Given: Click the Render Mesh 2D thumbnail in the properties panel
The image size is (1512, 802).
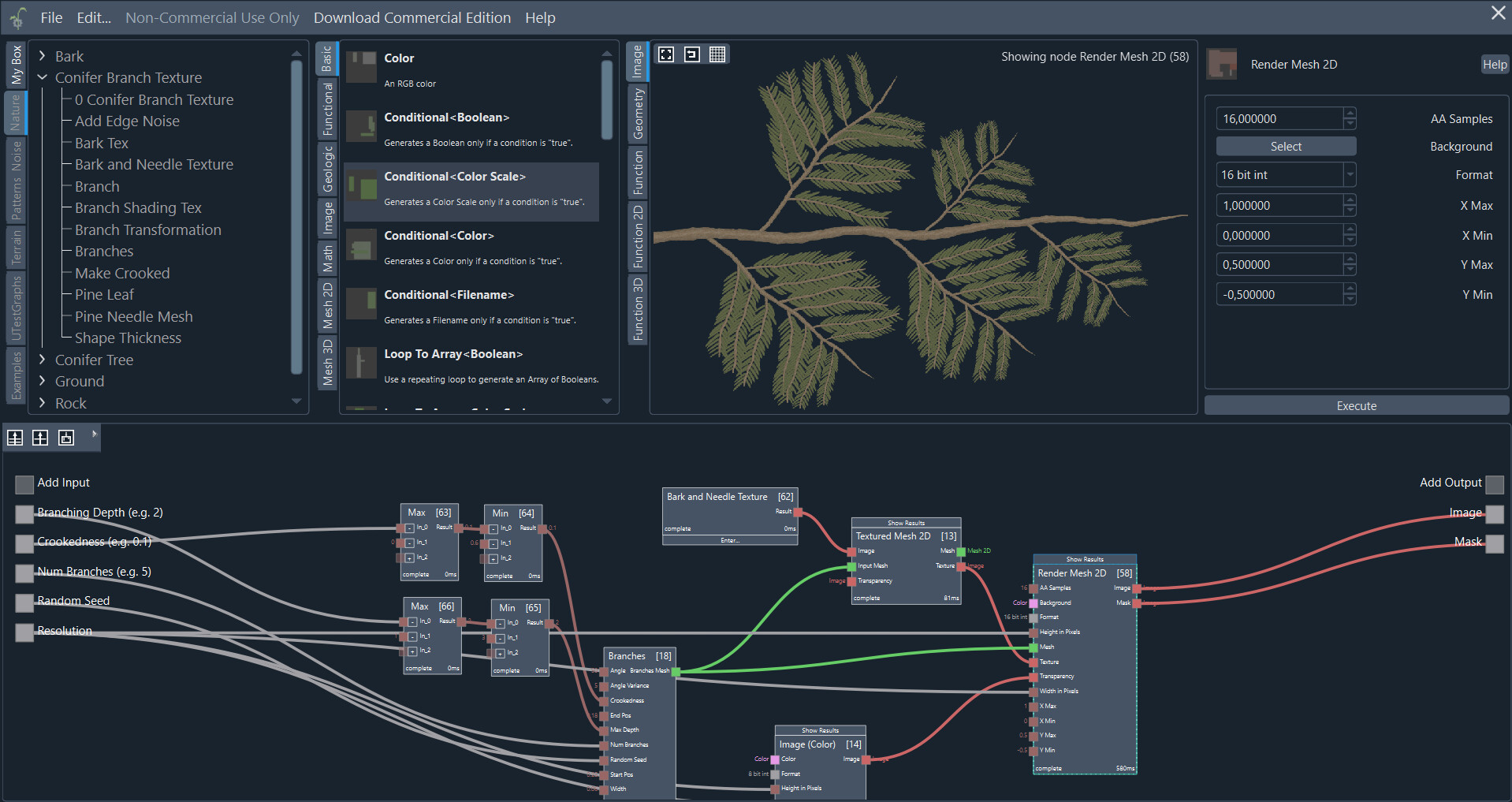Looking at the screenshot, I should (x=1221, y=64).
